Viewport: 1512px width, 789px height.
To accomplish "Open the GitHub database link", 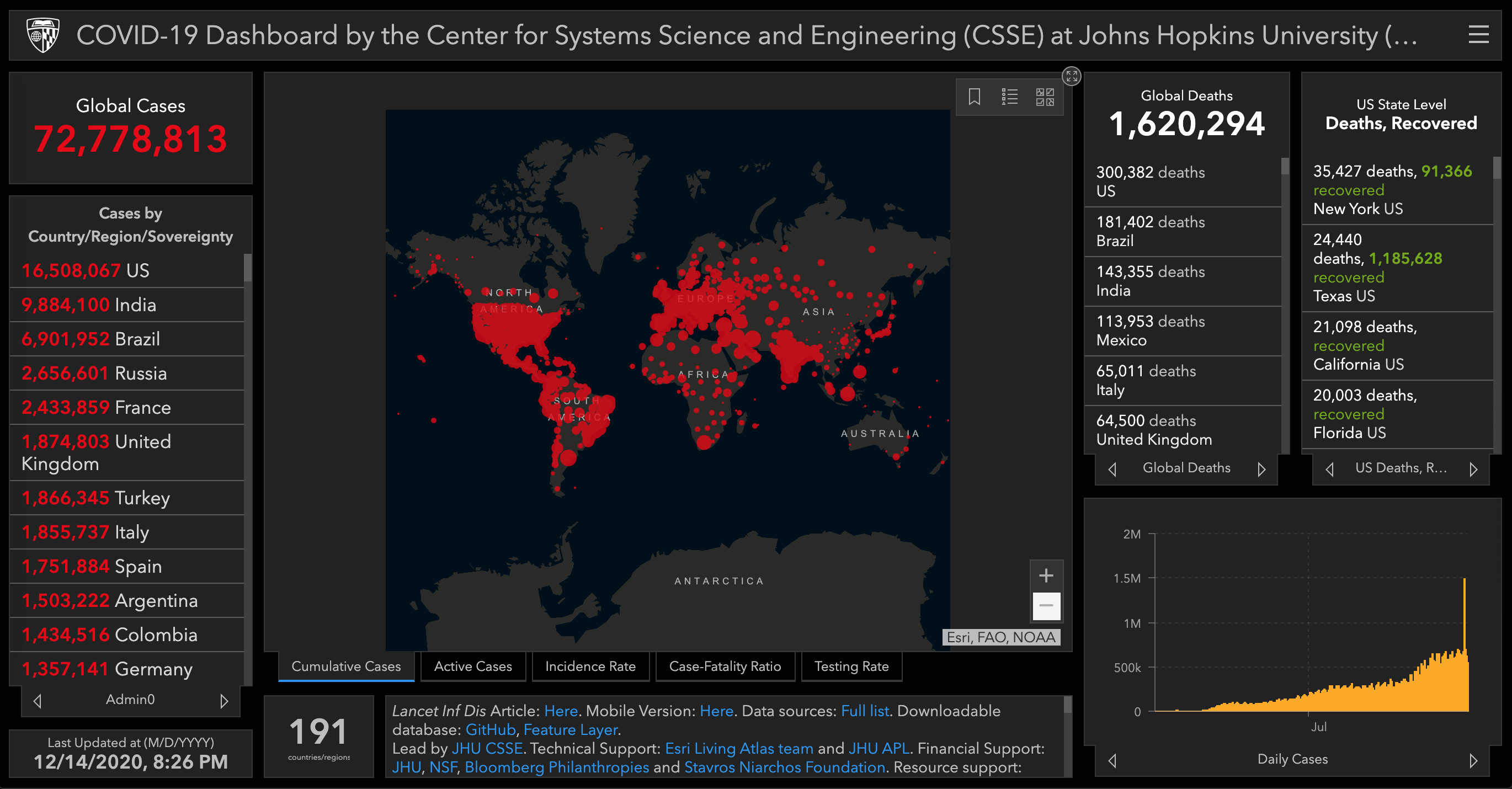I will pos(491,730).
